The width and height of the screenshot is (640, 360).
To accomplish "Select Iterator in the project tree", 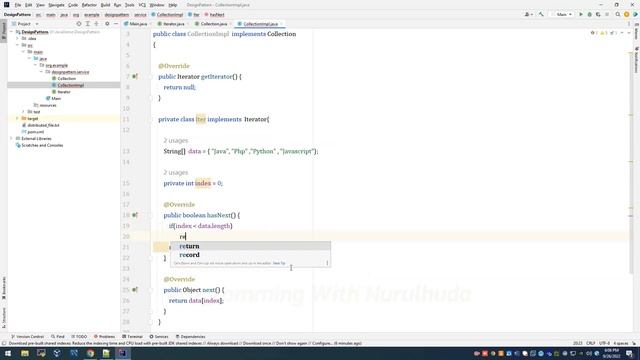I will pyautogui.click(x=64, y=92).
